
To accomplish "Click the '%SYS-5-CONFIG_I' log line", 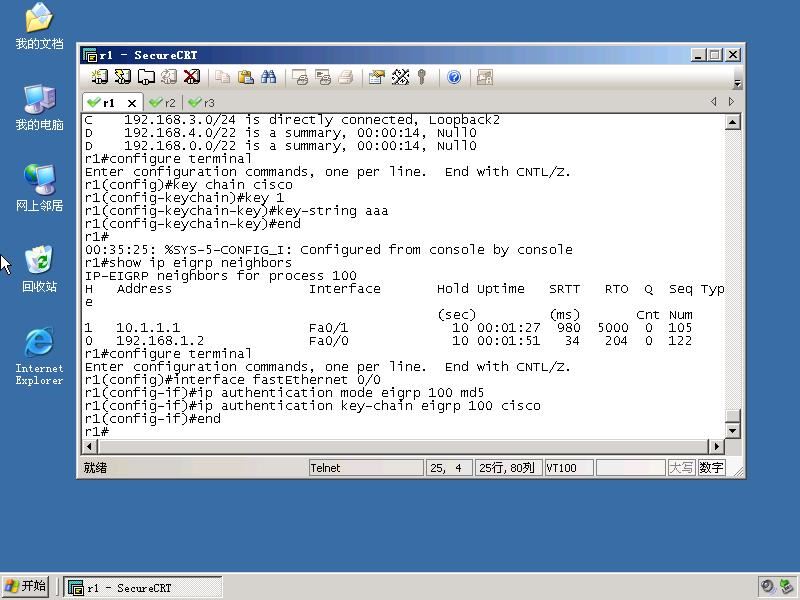I will click(x=329, y=249).
